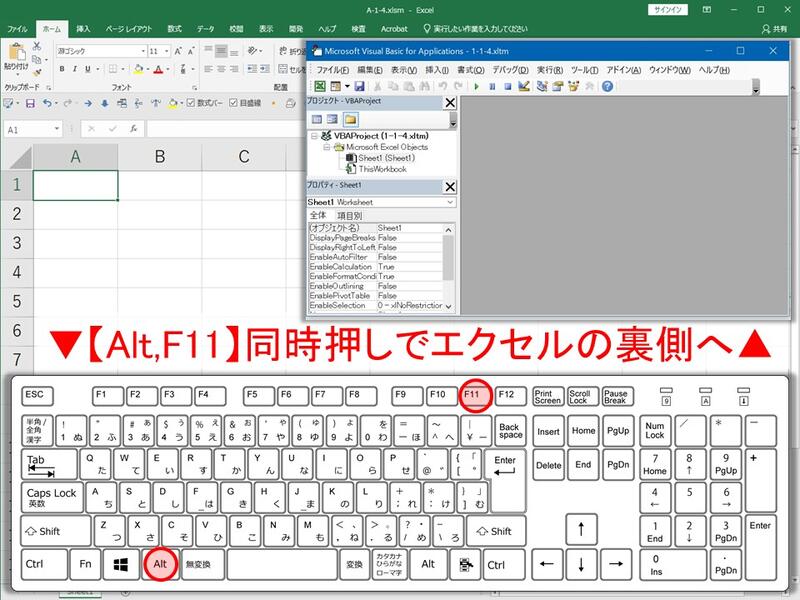The height and width of the screenshot is (600, 800).
Task: Click the DisplayPageBreaks property row
Action: (376, 238)
